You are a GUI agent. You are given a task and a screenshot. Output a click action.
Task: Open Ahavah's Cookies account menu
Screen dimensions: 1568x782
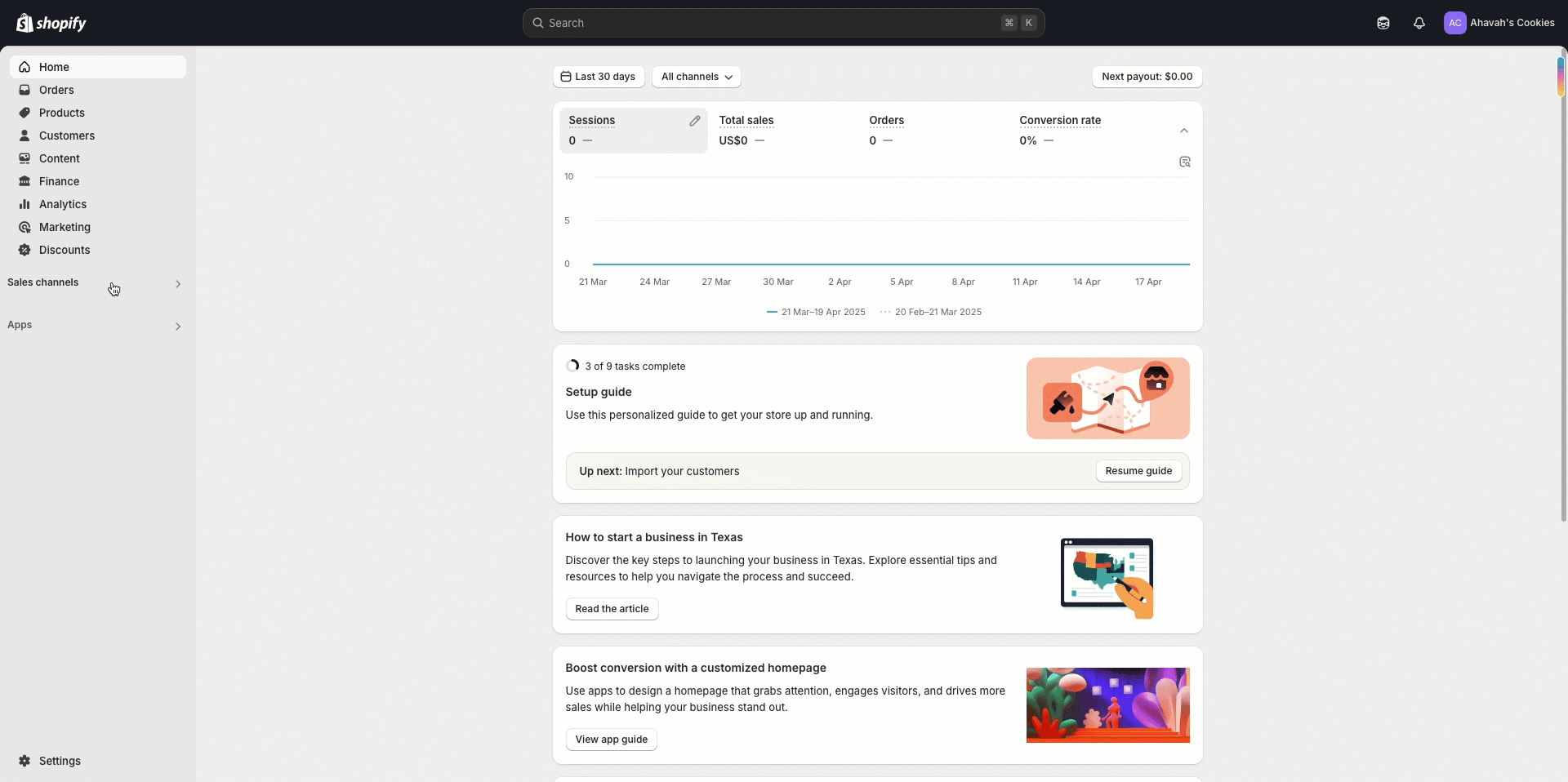tap(1499, 23)
